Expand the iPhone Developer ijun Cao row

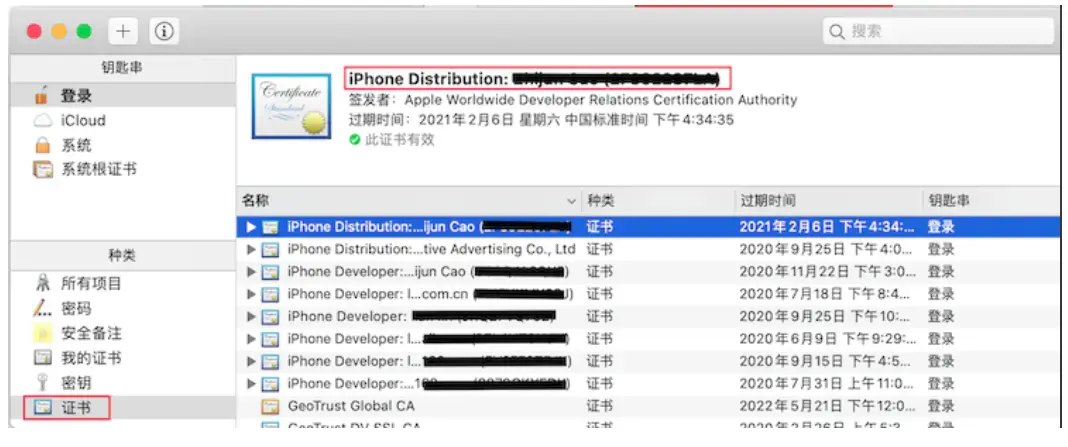(251, 272)
